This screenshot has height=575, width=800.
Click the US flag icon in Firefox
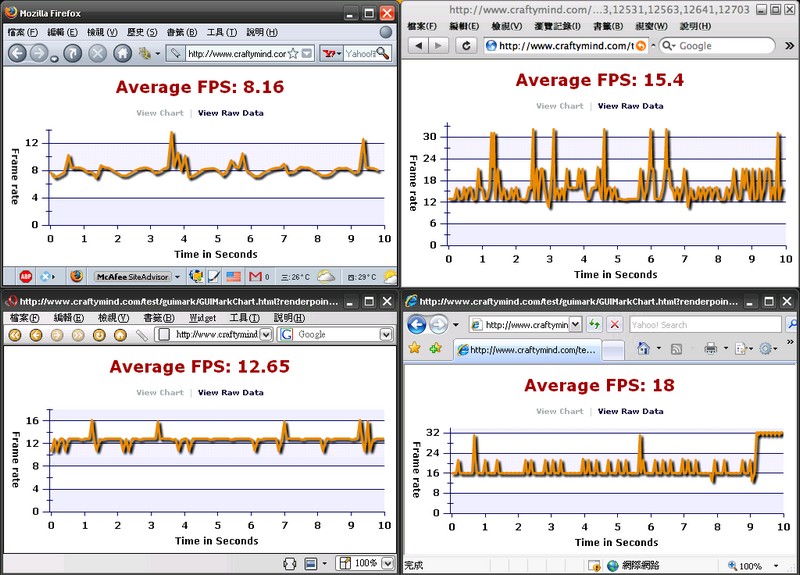tap(233, 277)
